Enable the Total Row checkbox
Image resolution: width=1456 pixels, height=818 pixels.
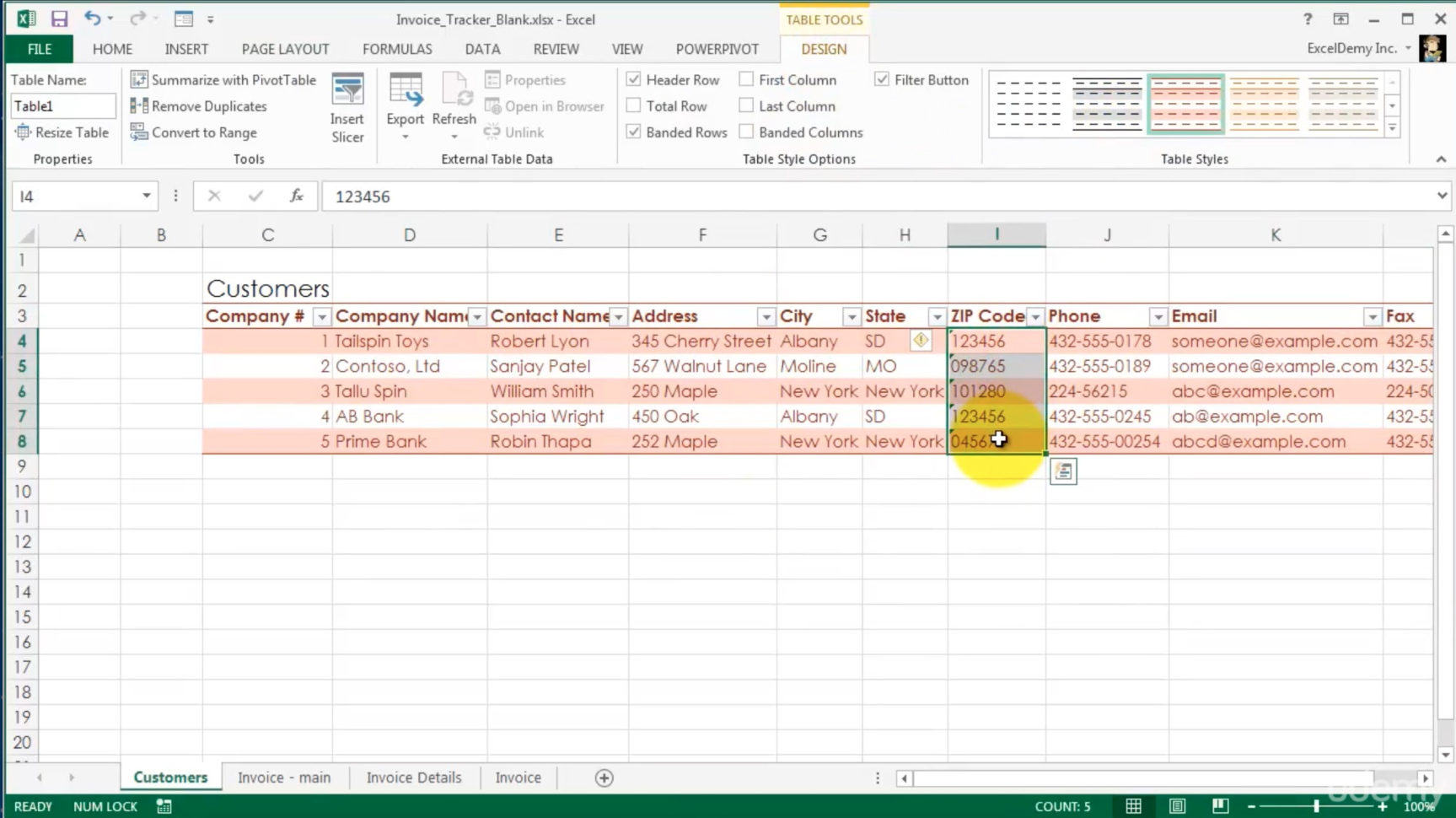click(634, 106)
